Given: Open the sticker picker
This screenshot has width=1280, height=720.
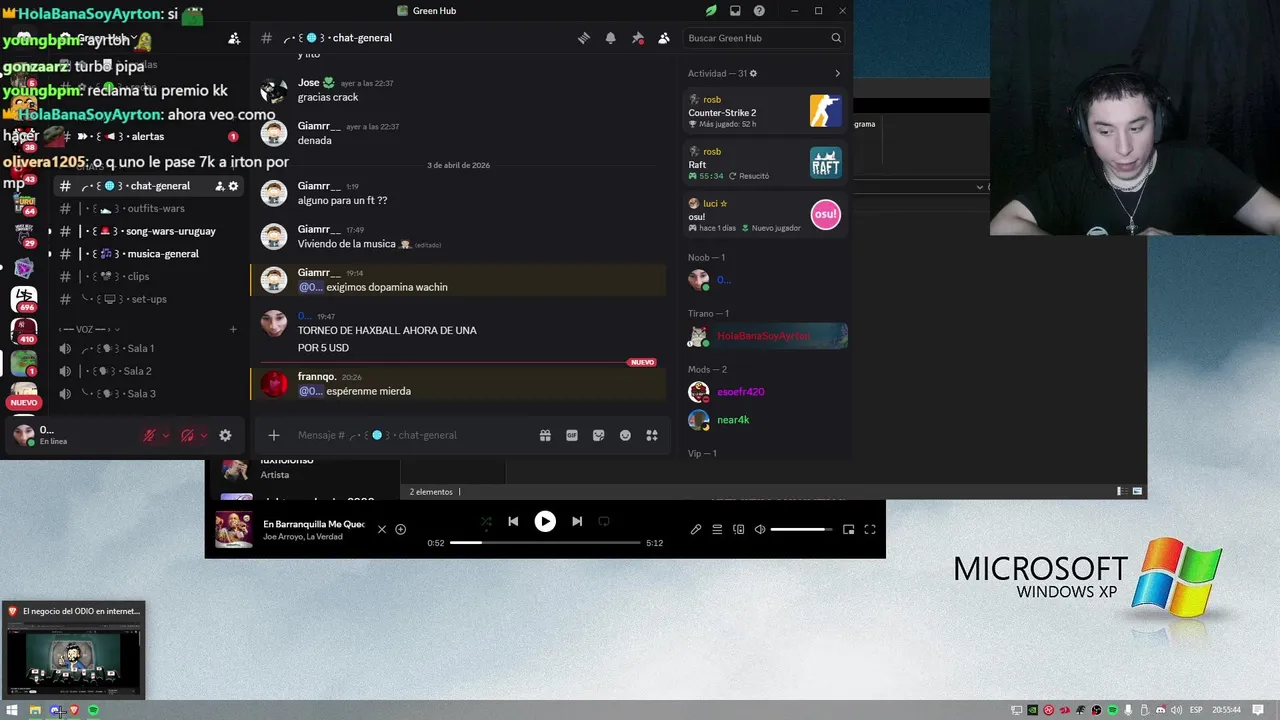Looking at the screenshot, I should pos(599,435).
